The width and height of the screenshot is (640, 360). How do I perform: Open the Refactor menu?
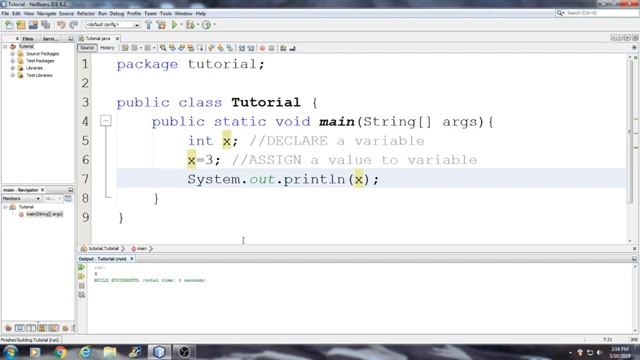86,13
